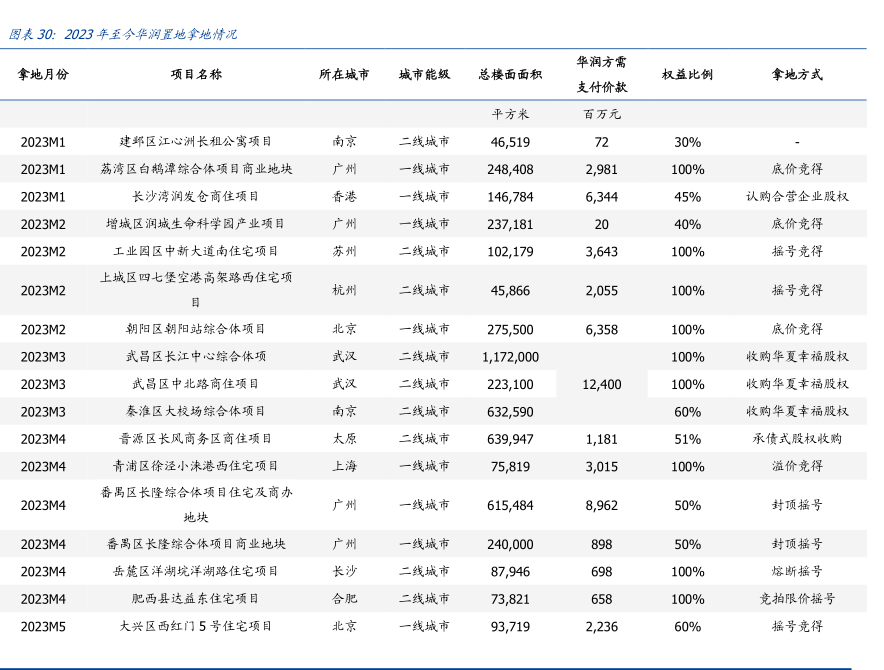The width and height of the screenshot is (884, 670).
Task: Select the 2023M5 month cell
Action: pos(43,627)
